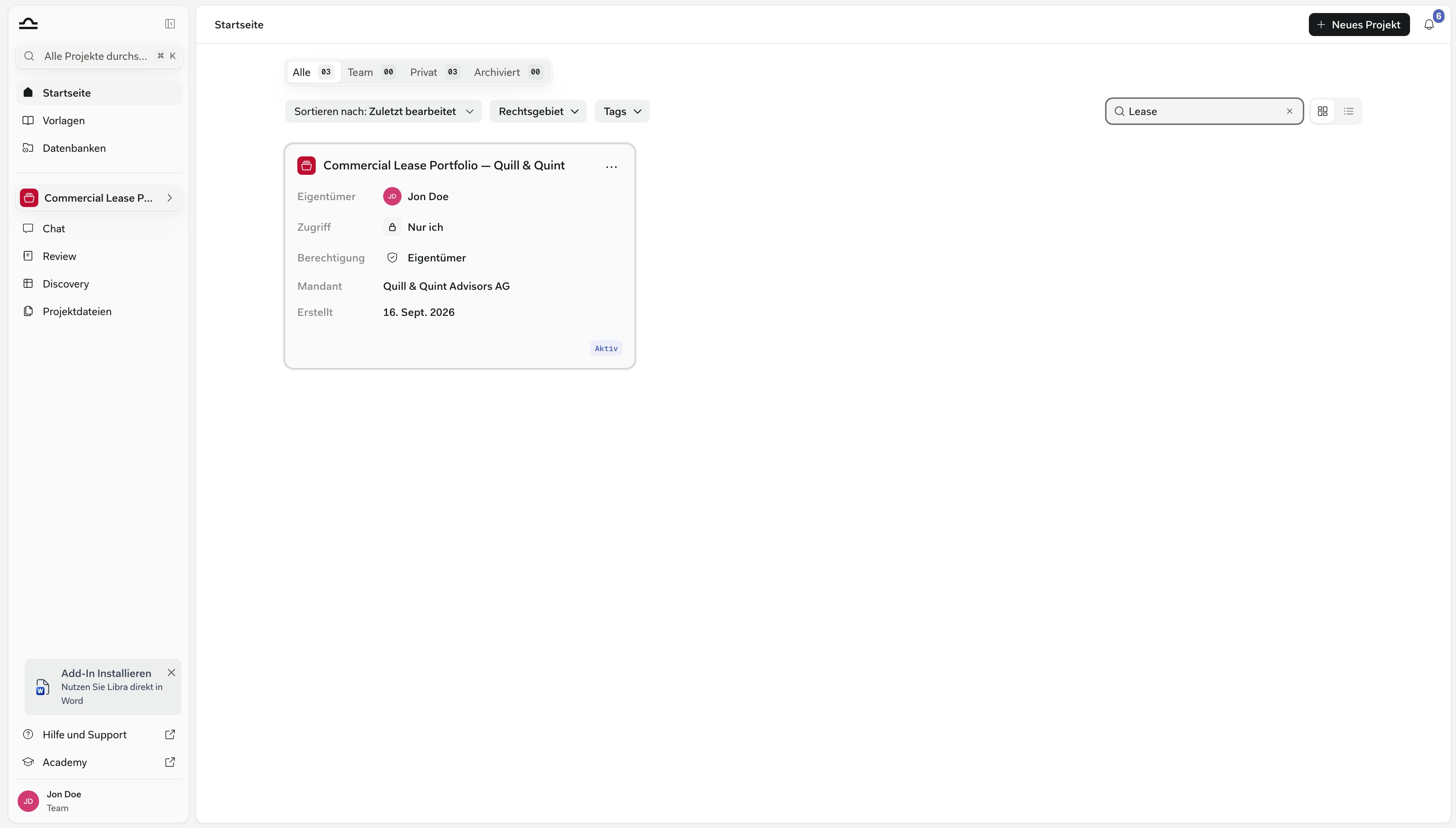The image size is (1456, 828).
Task: Open Sortieren nach dropdown
Action: pos(384,112)
